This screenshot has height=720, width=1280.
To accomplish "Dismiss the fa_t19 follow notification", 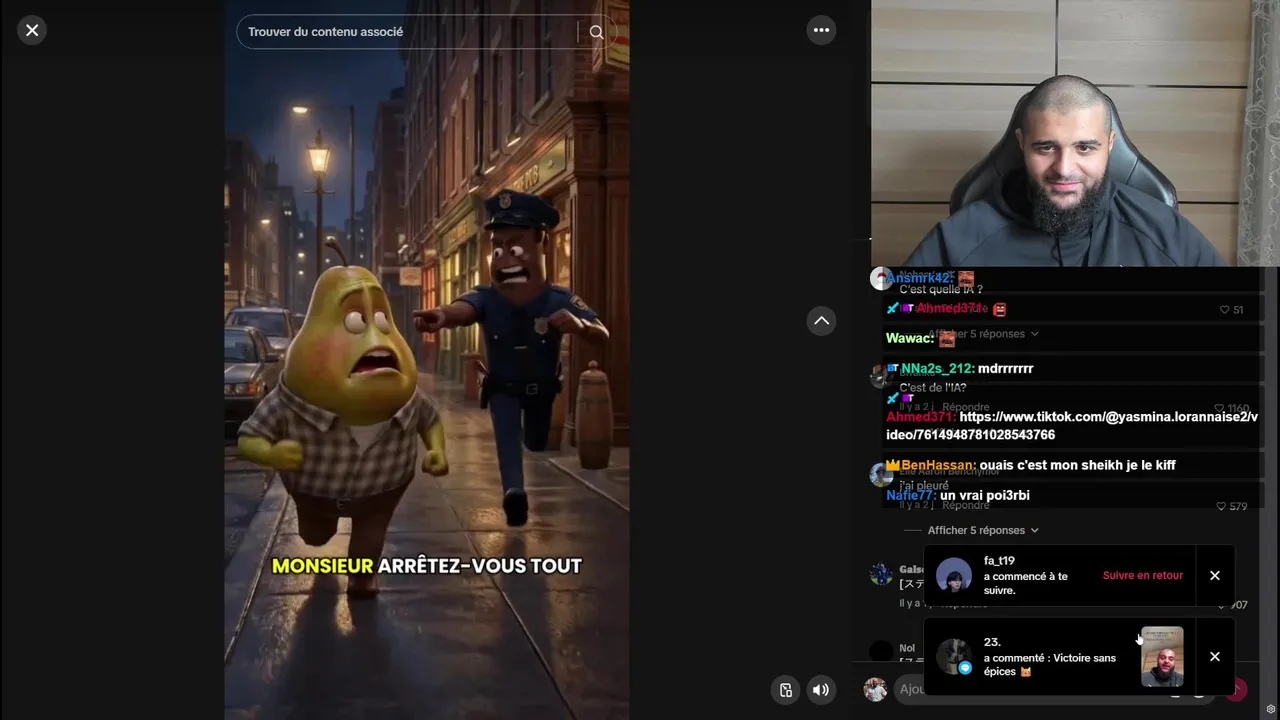I will tap(1215, 576).
